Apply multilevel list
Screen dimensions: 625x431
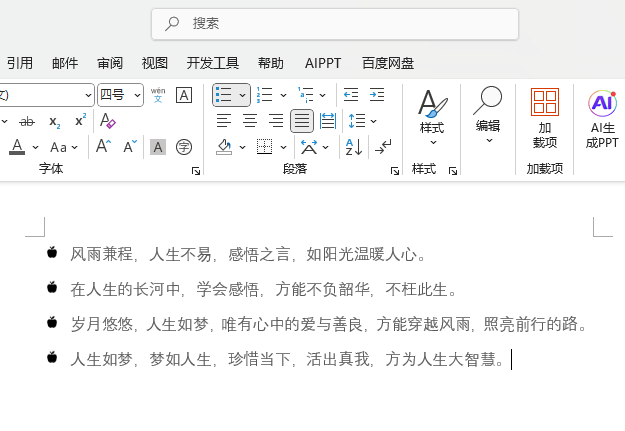point(306,95)
